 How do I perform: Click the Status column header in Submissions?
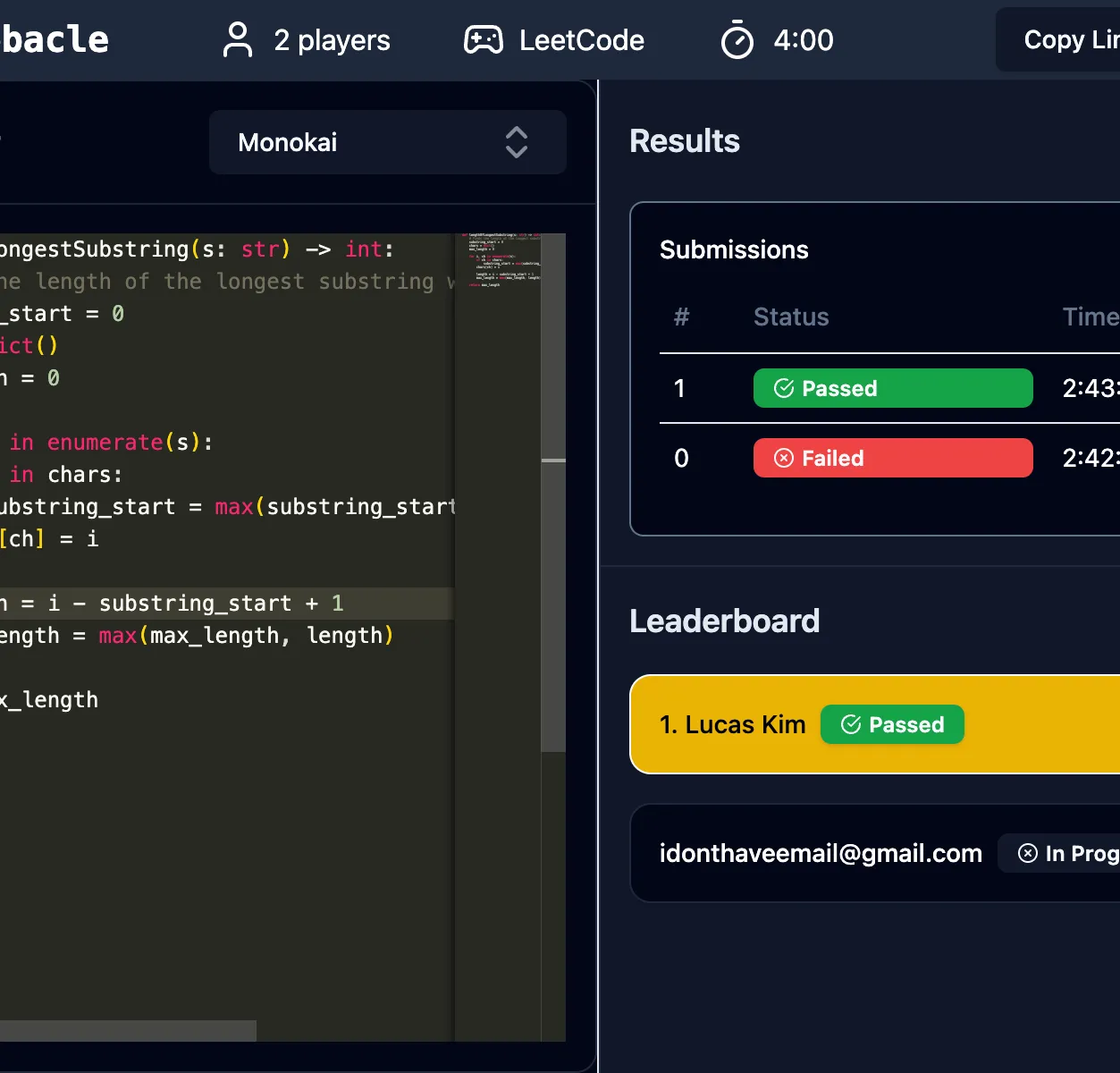790,317
